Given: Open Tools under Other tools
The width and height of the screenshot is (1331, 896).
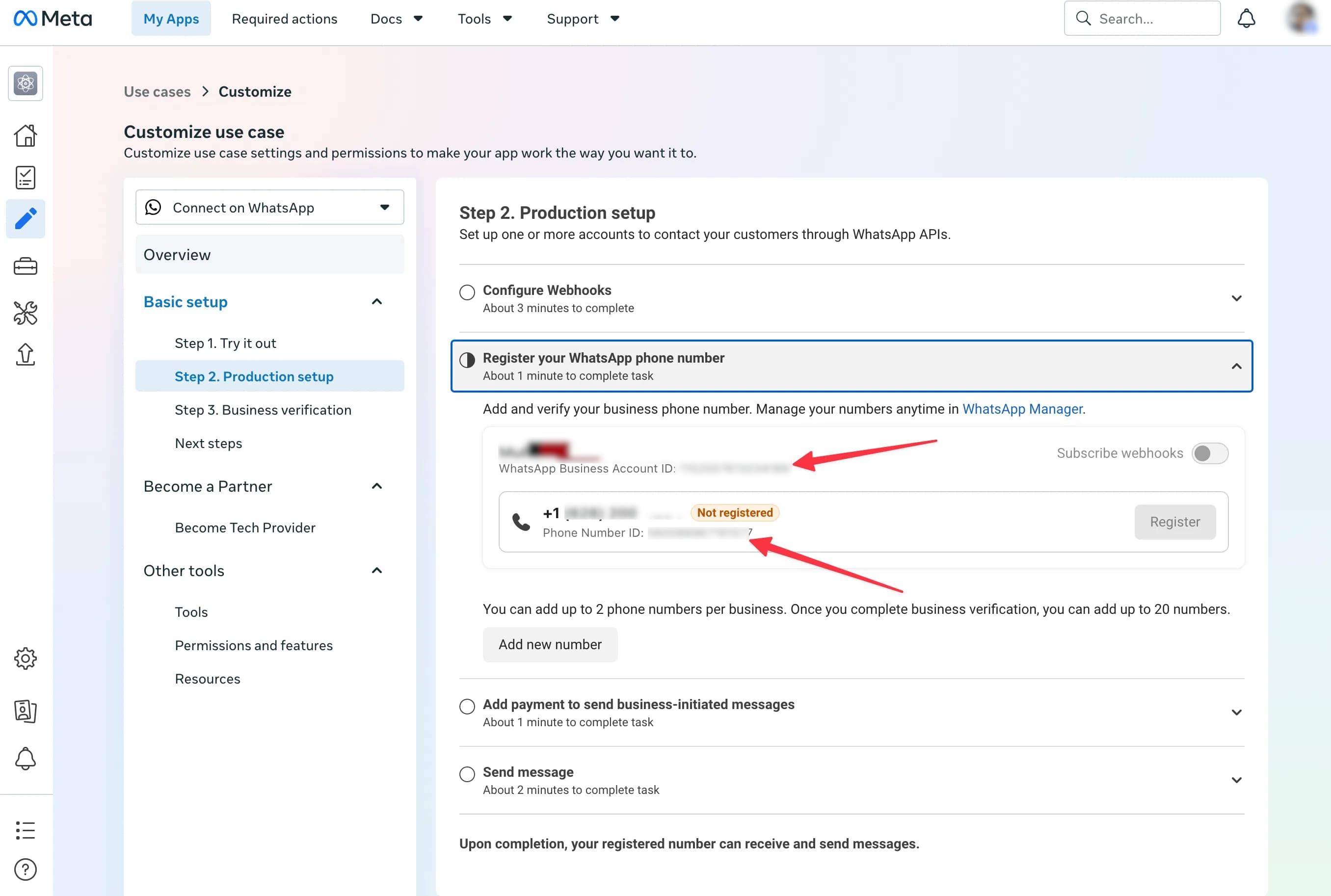Looking at the screenshot, I should [191, 612].
